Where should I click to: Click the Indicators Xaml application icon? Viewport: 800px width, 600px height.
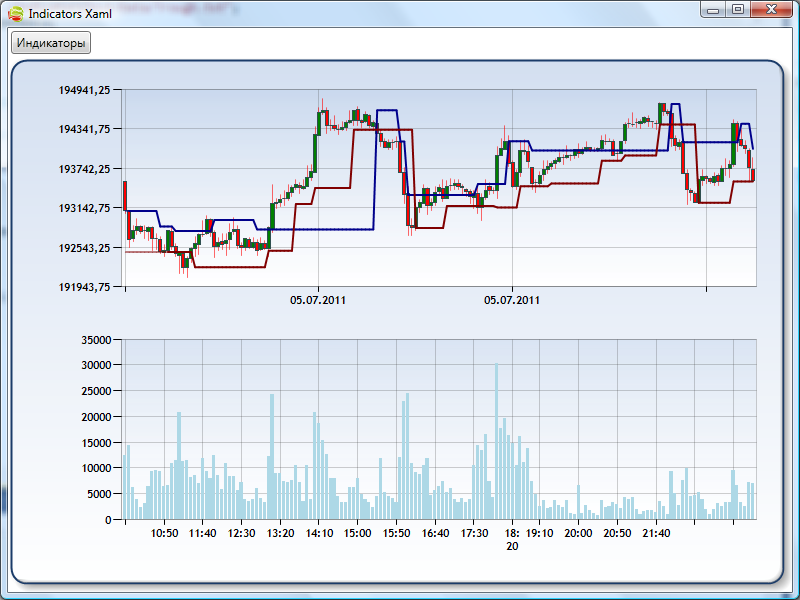pos(15,14)
